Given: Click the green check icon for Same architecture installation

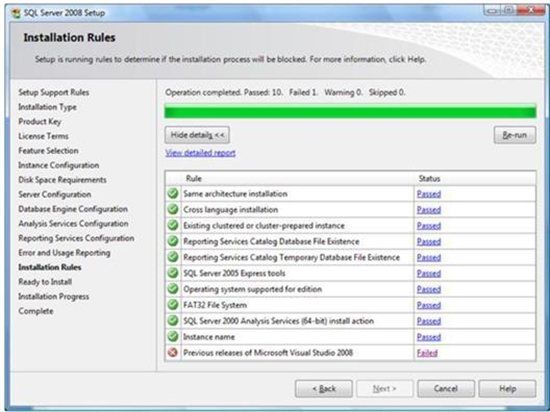Looking at the screenshot, I should click(173, 193).
